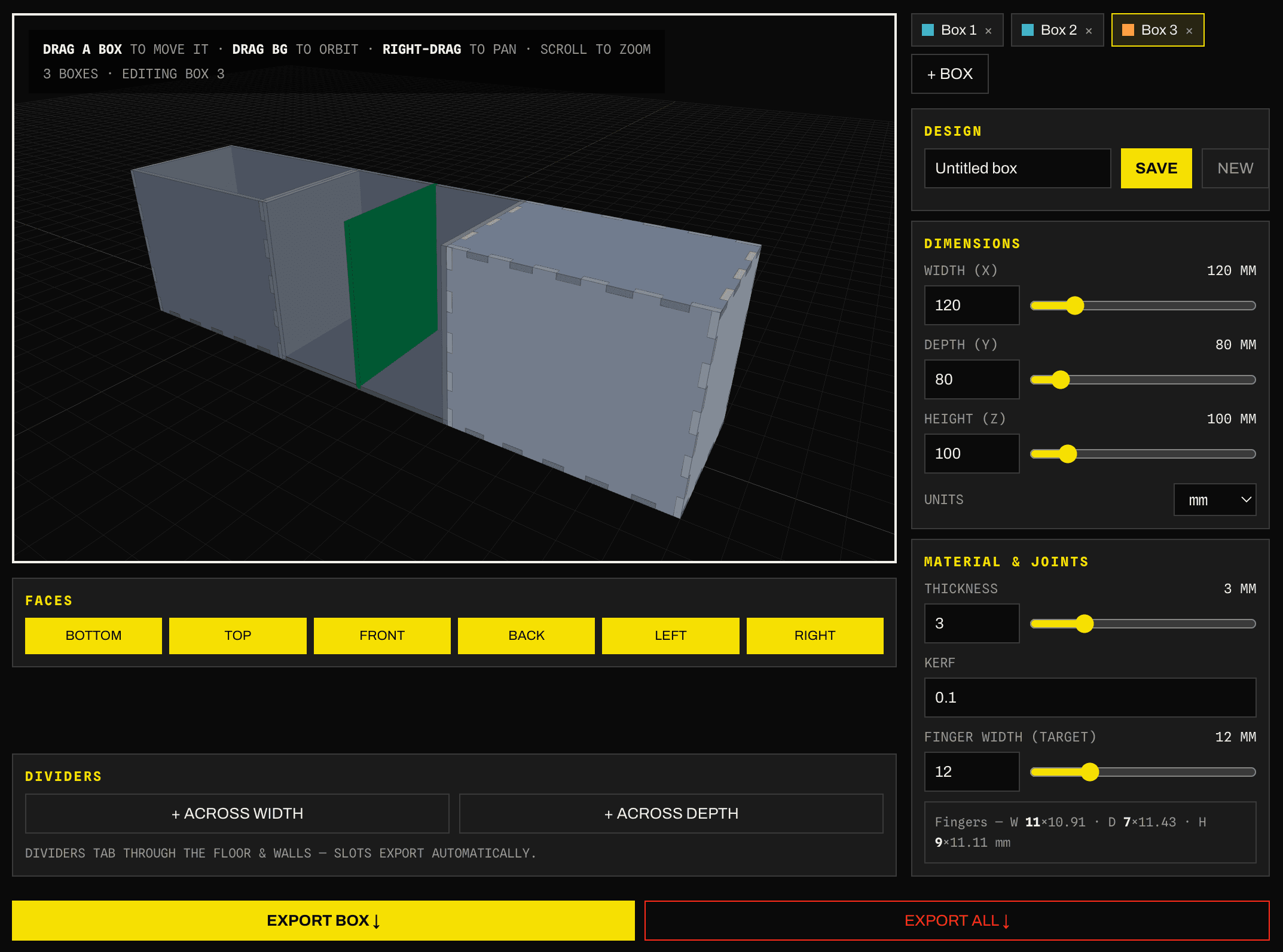
Task: Click the '120 MM' width value label
Action: (1231, 270)
